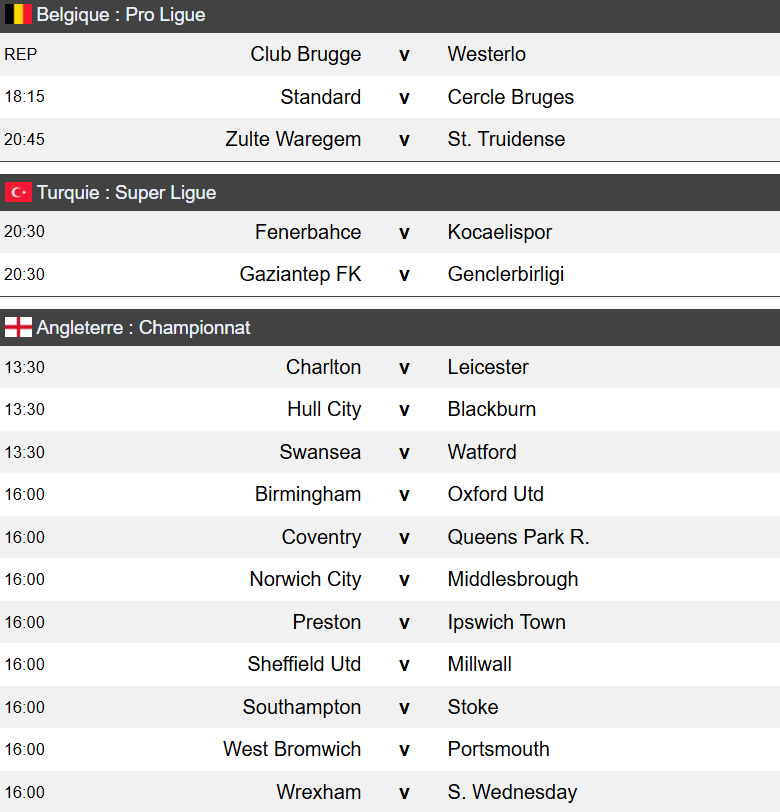Open the Swansea v Watford fixture
The height and width of the screenshot is (812, 780).
pos(404,452)
